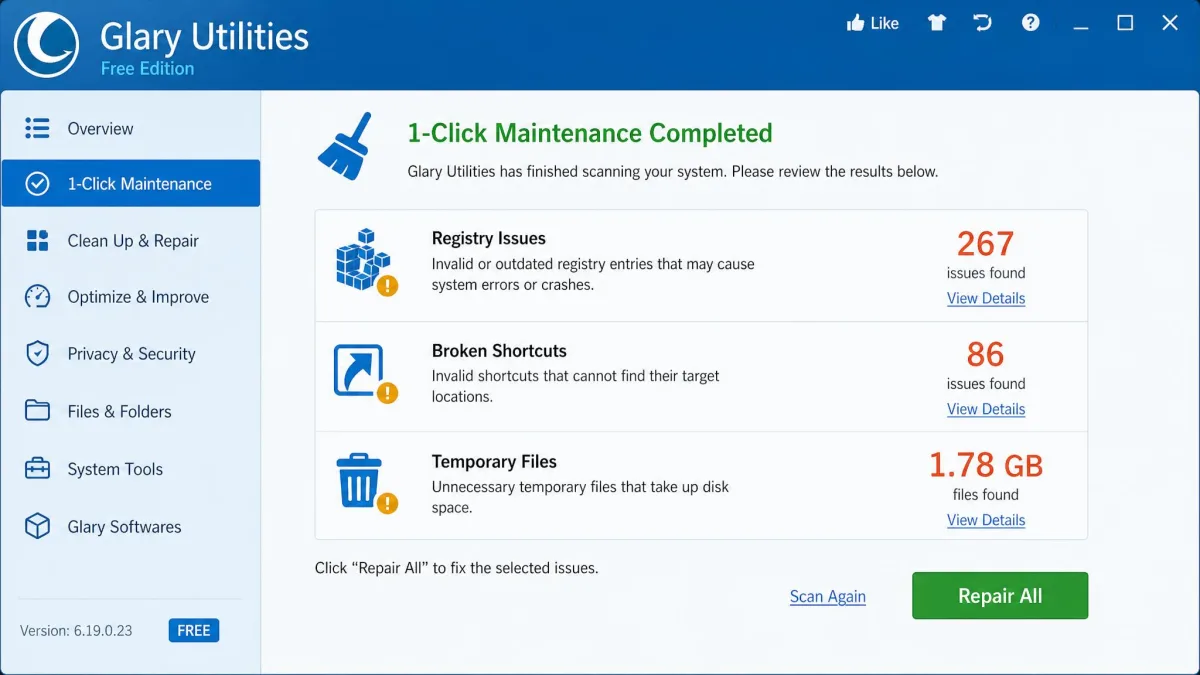Image resolution: width=1200 pixels, height=675 pixels.
Task: Click the System Tools toolbox icon
Action: click(37, 469)
